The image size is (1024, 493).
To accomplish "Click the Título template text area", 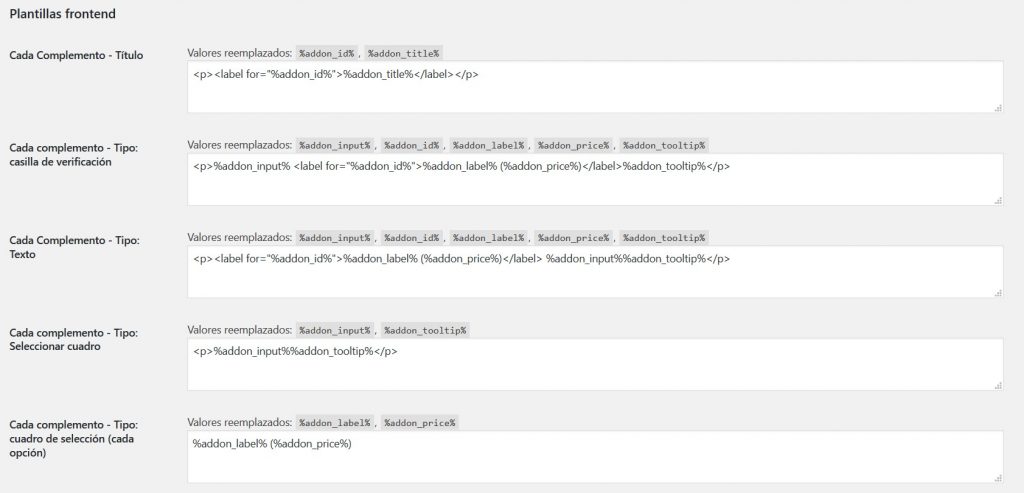I will (594, 87).
